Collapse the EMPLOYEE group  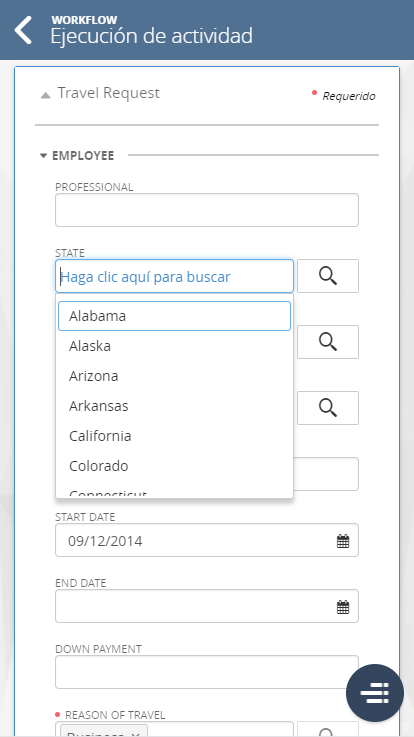44,156
